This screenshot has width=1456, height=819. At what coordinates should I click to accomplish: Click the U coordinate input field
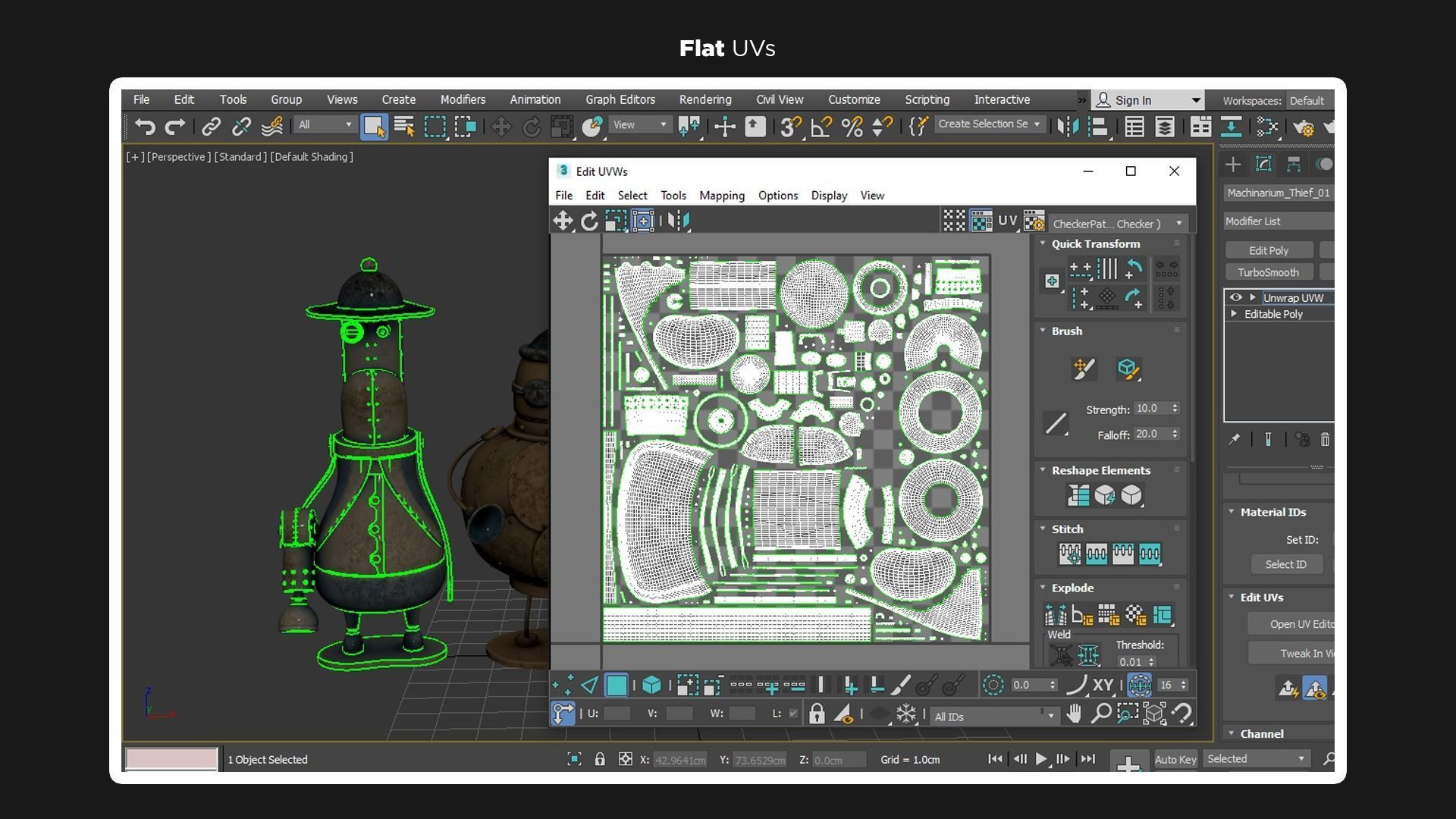[x=617, y=714]
